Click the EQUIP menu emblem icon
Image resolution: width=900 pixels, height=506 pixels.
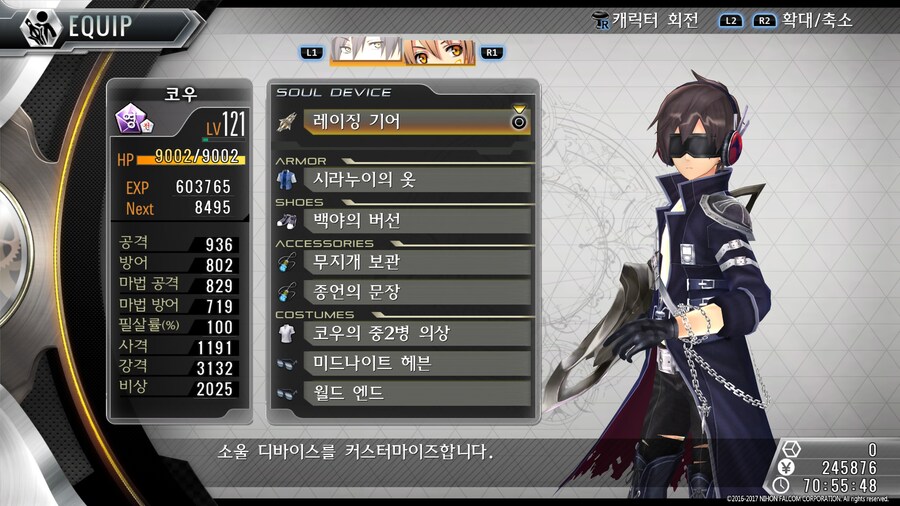[x=41, y=28]
